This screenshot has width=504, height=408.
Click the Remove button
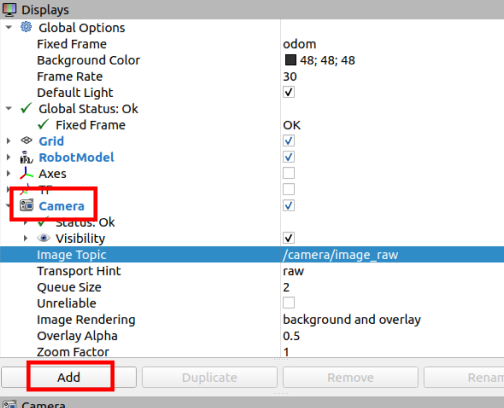click(350, 377)
